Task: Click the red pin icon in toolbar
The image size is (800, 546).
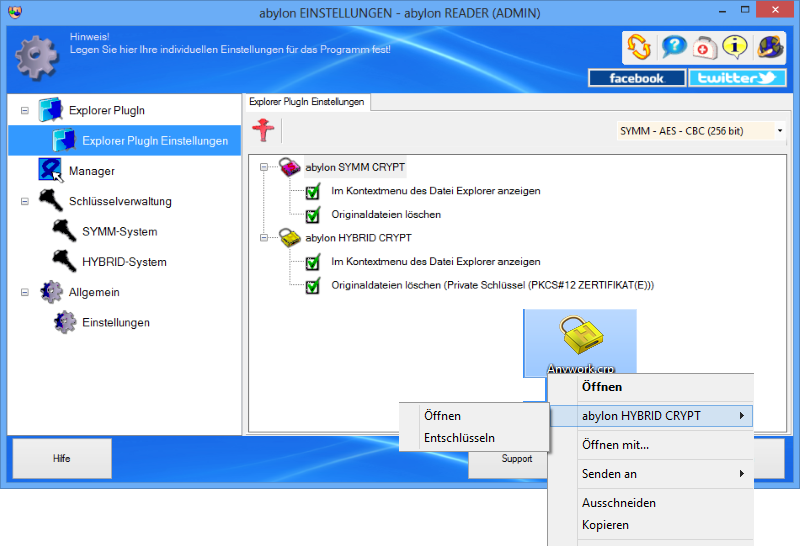Action: click(x=262, y=130)
